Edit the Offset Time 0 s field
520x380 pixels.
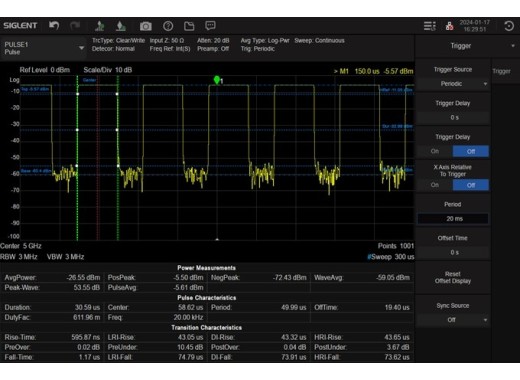[453, 252]
